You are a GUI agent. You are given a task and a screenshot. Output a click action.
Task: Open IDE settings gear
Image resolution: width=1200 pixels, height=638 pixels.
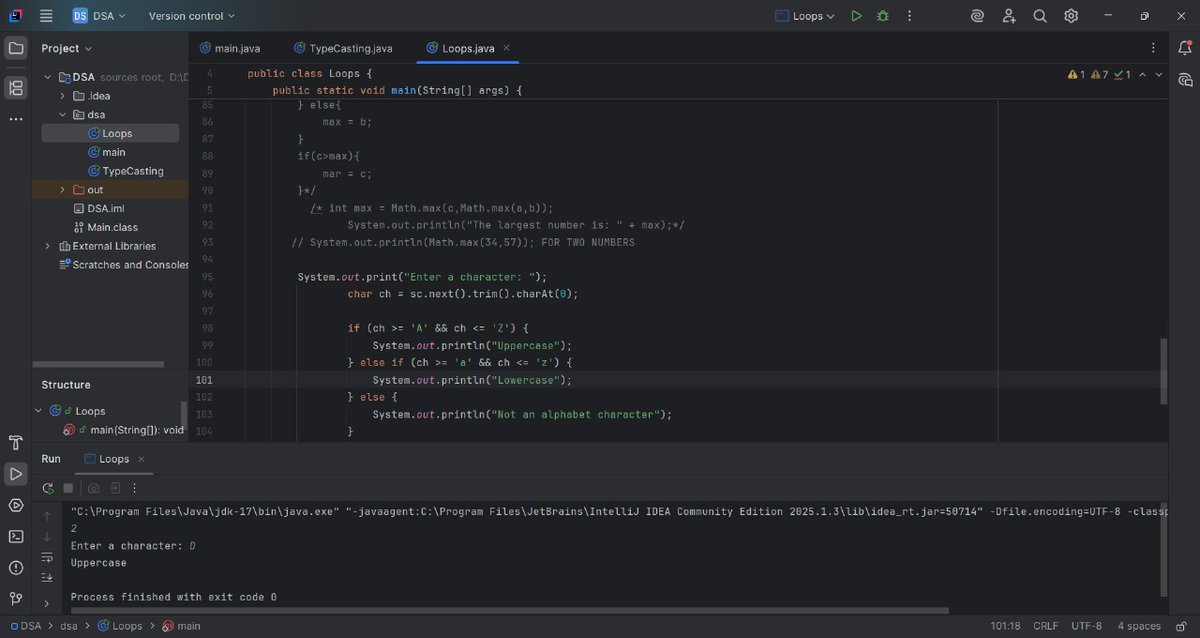click(1071, 16)
